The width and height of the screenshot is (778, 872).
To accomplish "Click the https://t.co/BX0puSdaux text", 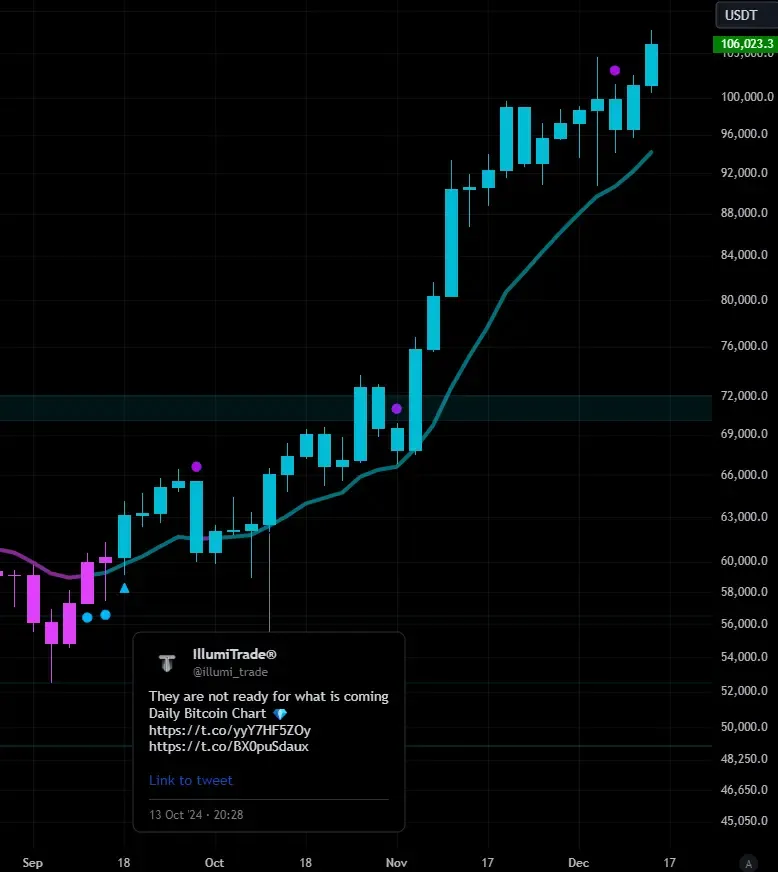I will click(229, 746).
